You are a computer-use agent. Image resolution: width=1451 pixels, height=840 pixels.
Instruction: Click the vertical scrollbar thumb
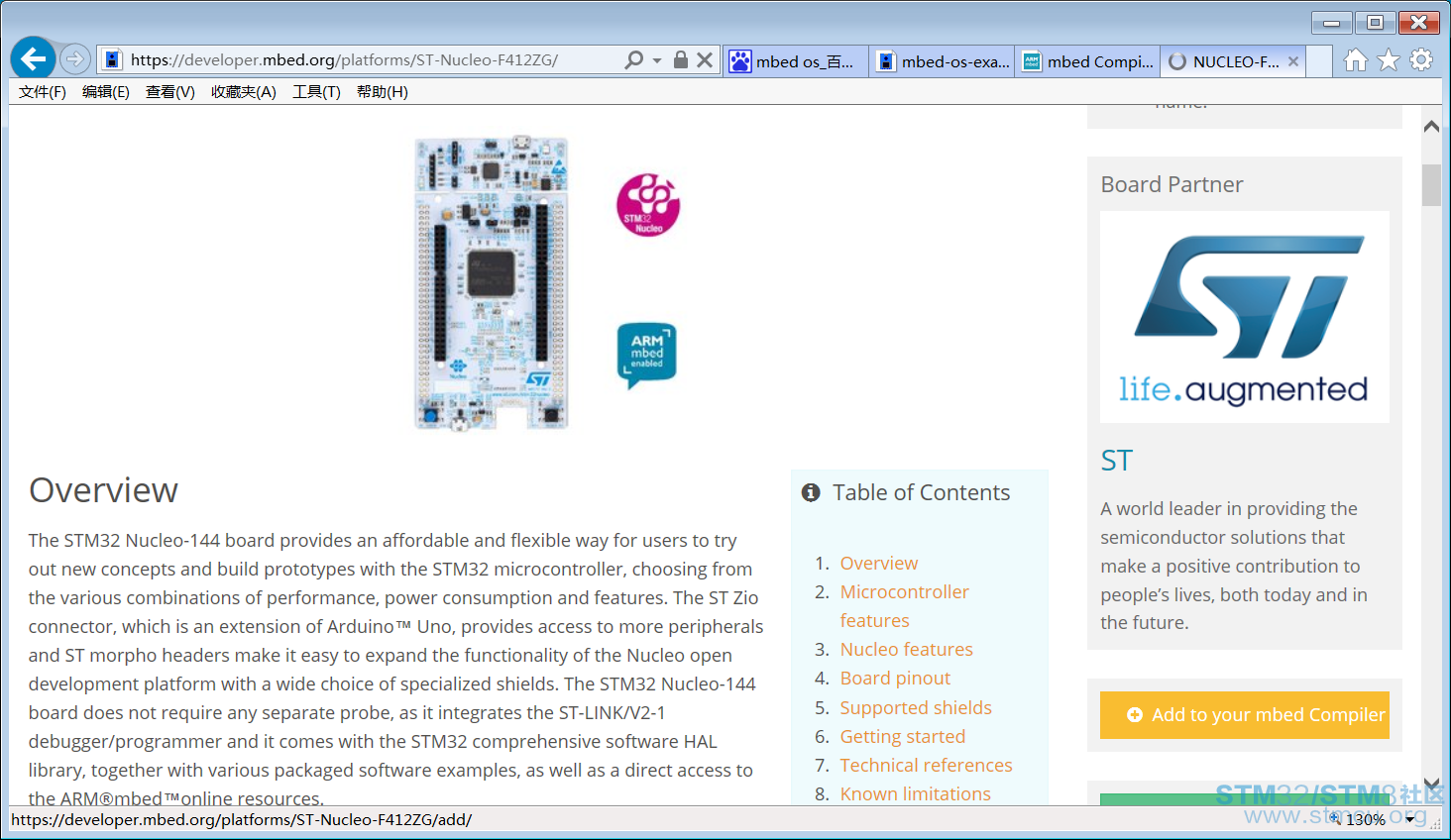[x=1431, y=185]
